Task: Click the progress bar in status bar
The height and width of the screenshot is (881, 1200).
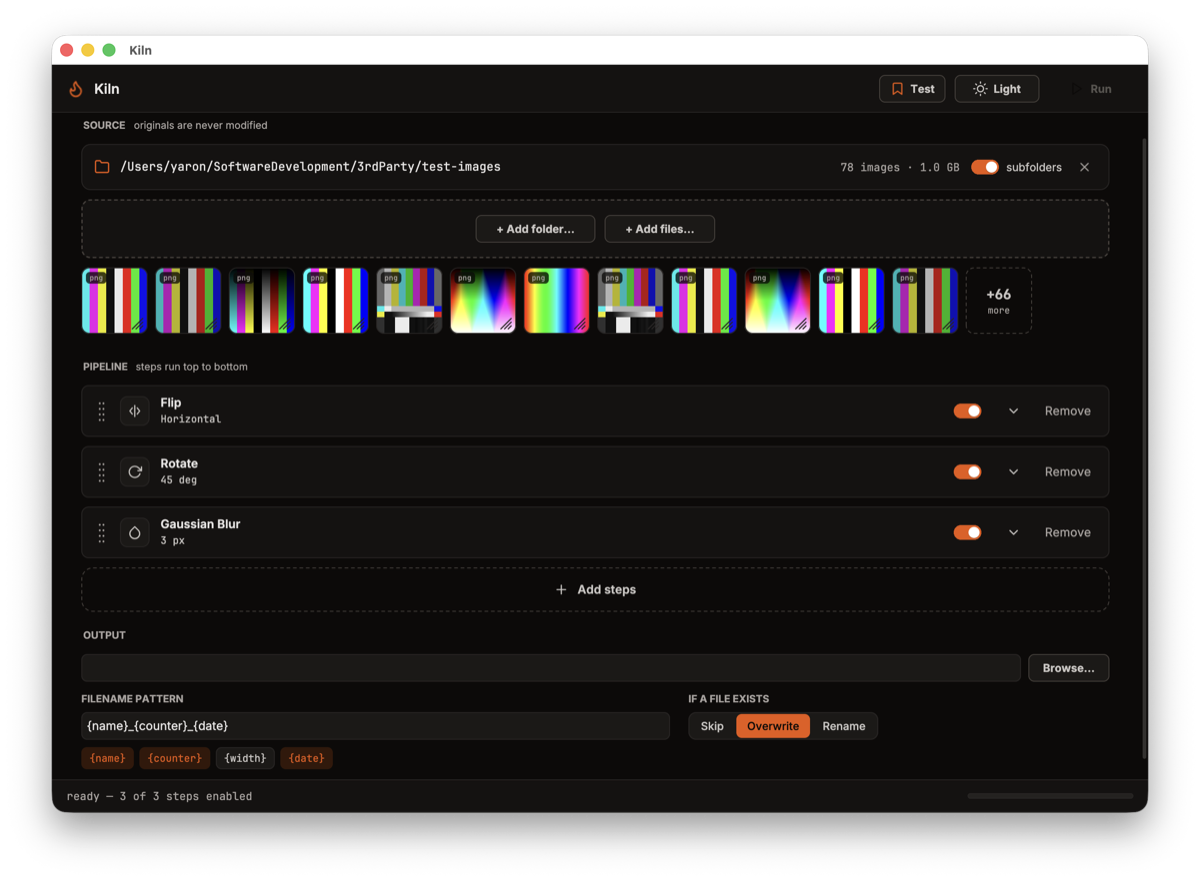Action: coord(1050,796)
